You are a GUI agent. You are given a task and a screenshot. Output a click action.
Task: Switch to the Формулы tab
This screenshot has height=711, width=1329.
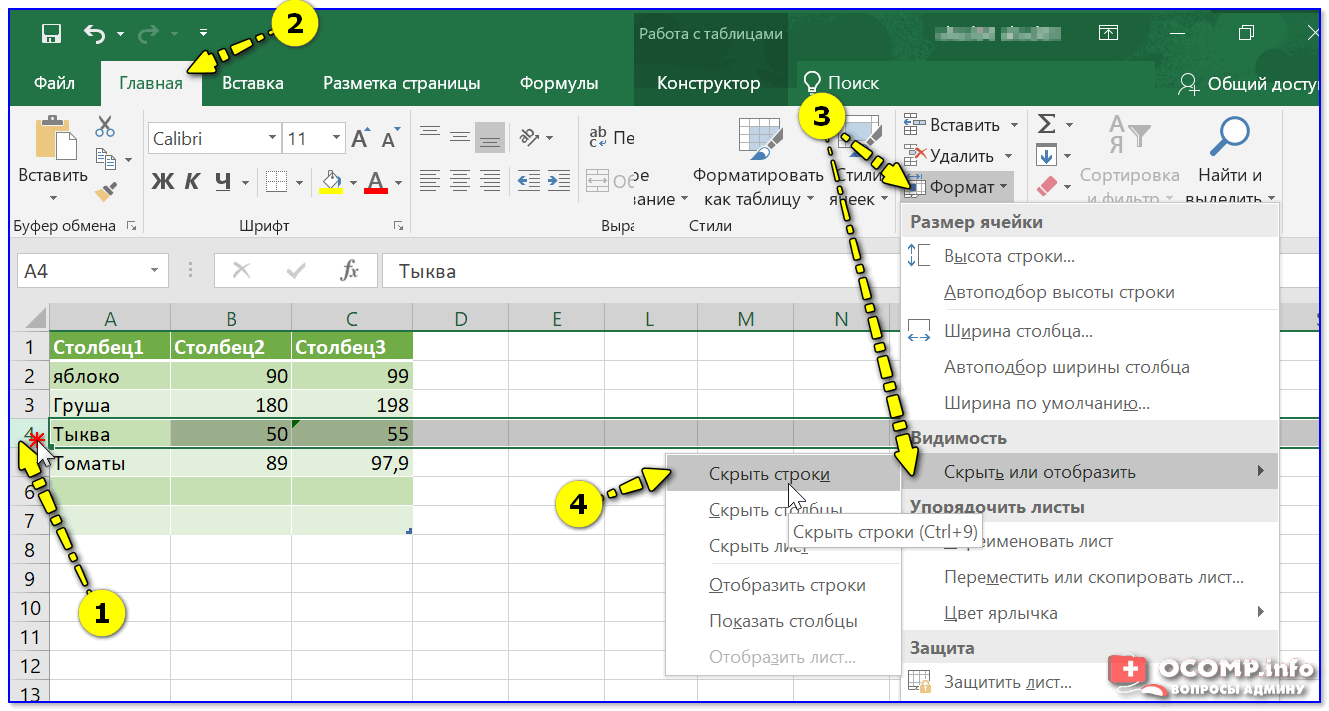[559, 83]
